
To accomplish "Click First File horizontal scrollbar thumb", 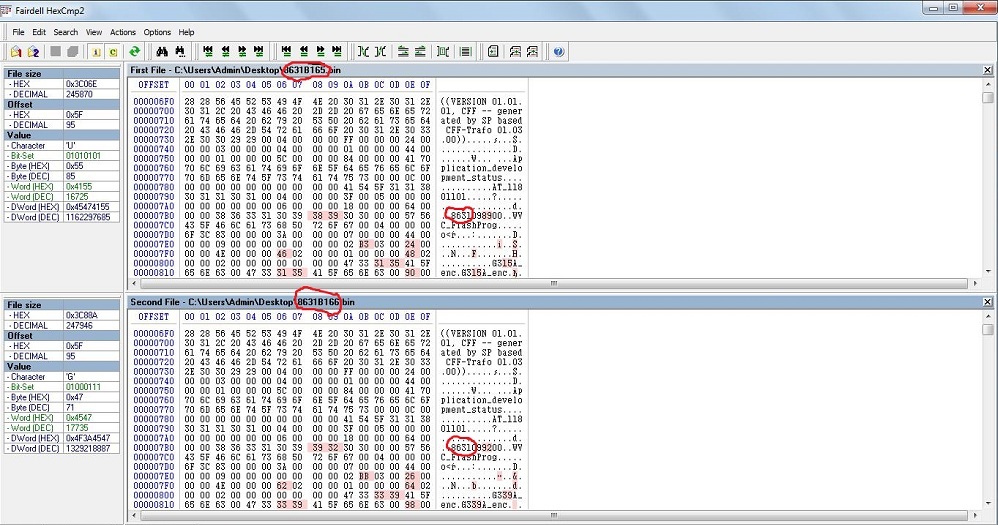I will pyautogui.click(x=554, y=283).
